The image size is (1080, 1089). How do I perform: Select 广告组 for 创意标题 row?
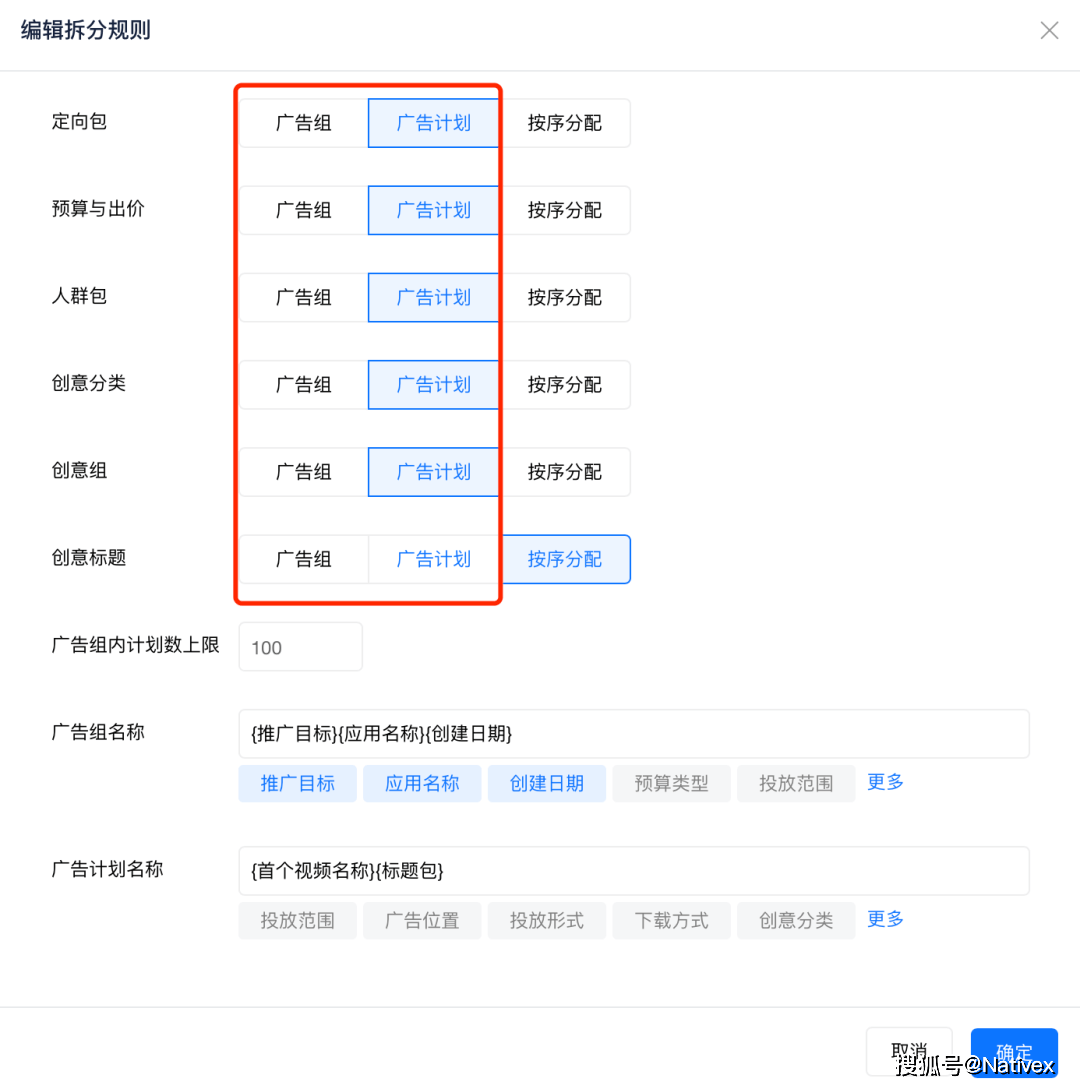(304, 559)
